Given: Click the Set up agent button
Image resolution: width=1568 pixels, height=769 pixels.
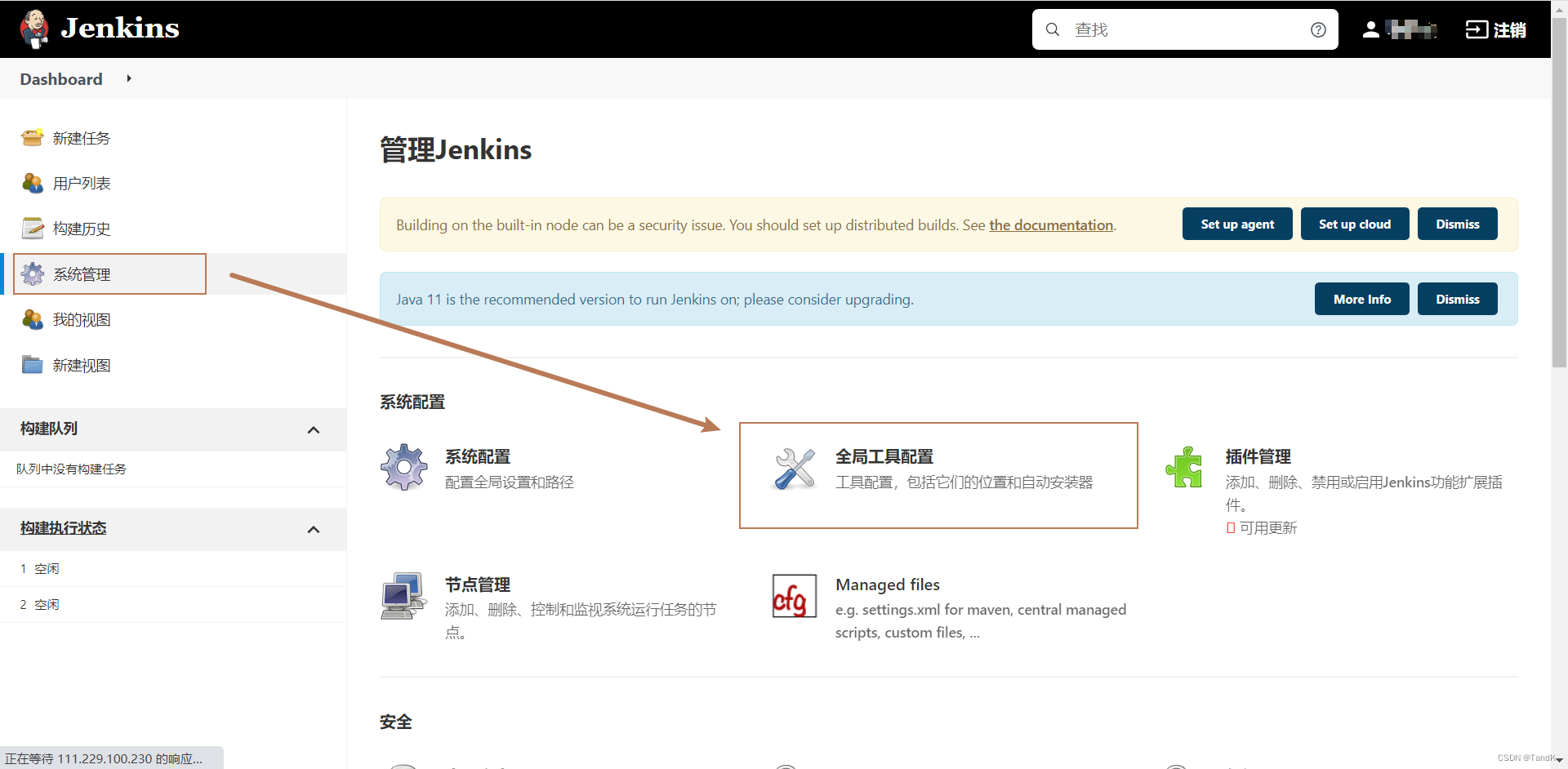Looking at the screenshot, I should [1237, 224].
